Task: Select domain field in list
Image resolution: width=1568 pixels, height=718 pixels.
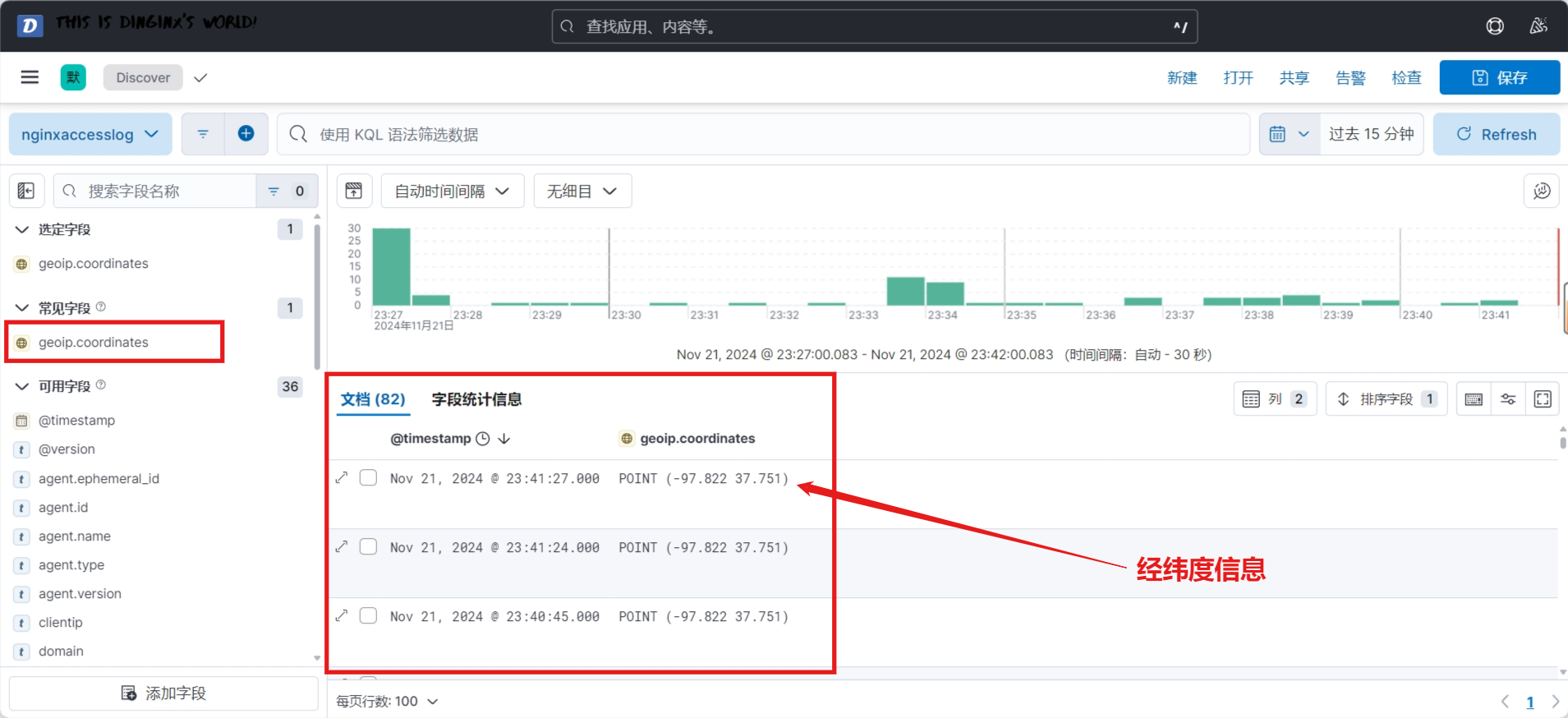Action: 61,651
